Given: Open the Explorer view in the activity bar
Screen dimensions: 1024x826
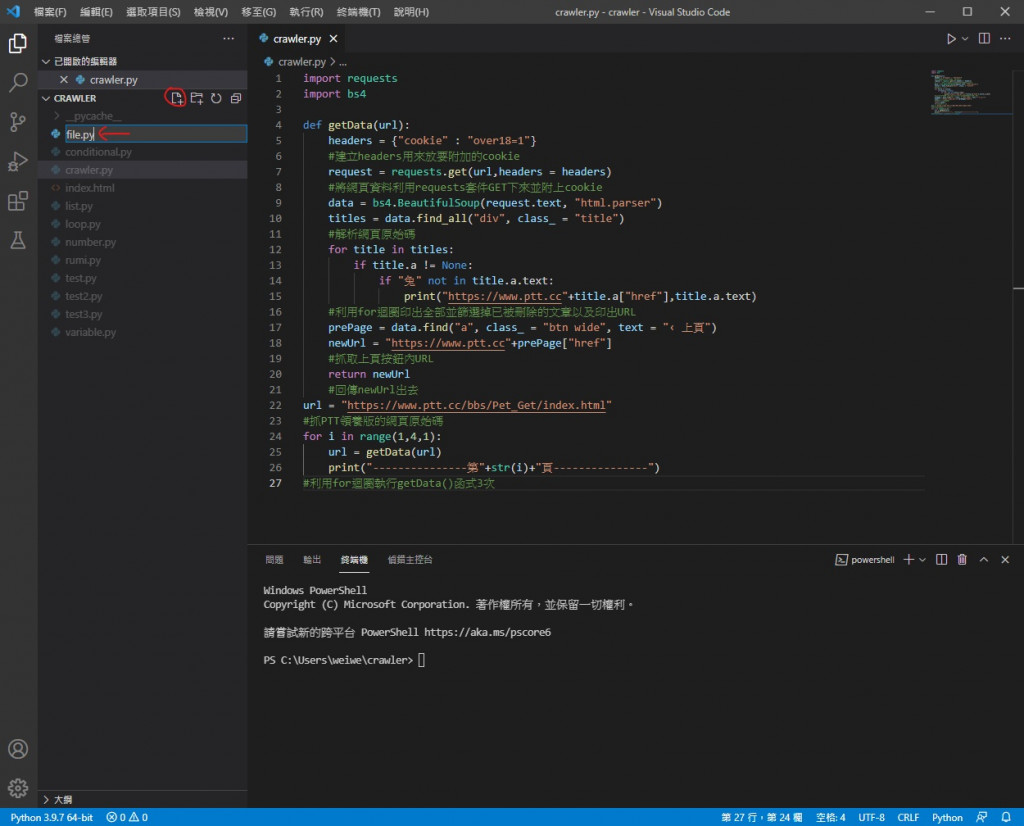Looking at the screenshot, I should [x=18, y=44].
